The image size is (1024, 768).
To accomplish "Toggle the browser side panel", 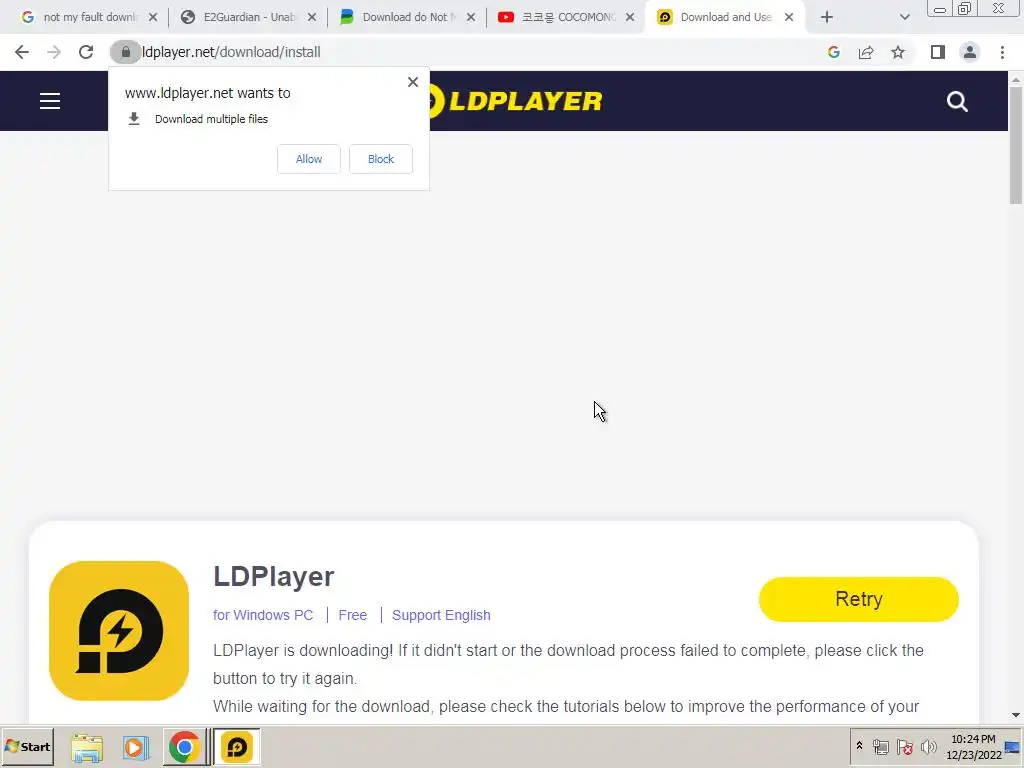I will coord(938,52).
